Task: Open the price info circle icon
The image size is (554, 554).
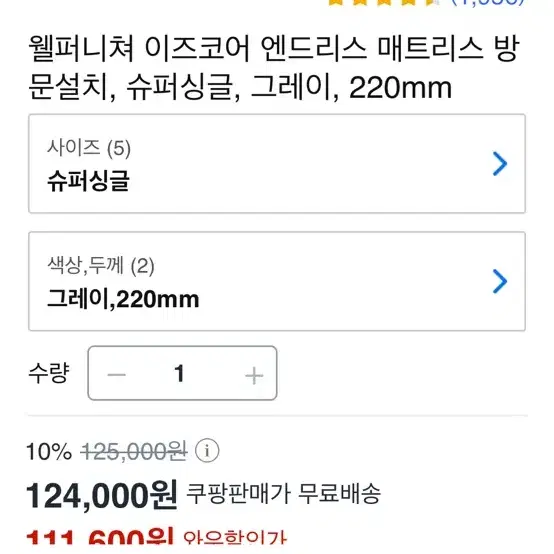Action: [207, 450]
